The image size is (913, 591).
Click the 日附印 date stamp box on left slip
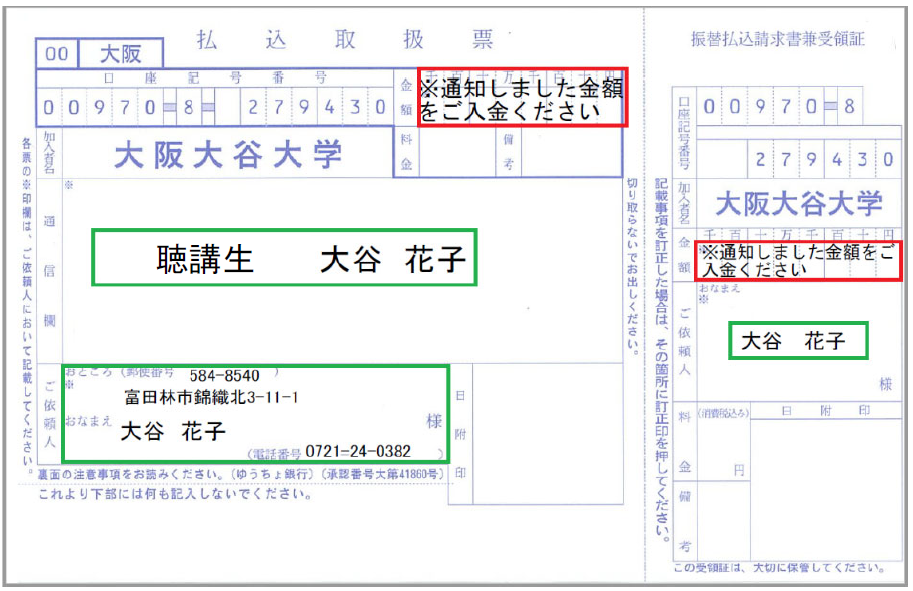pyautogui.click(x=459, y=433)
